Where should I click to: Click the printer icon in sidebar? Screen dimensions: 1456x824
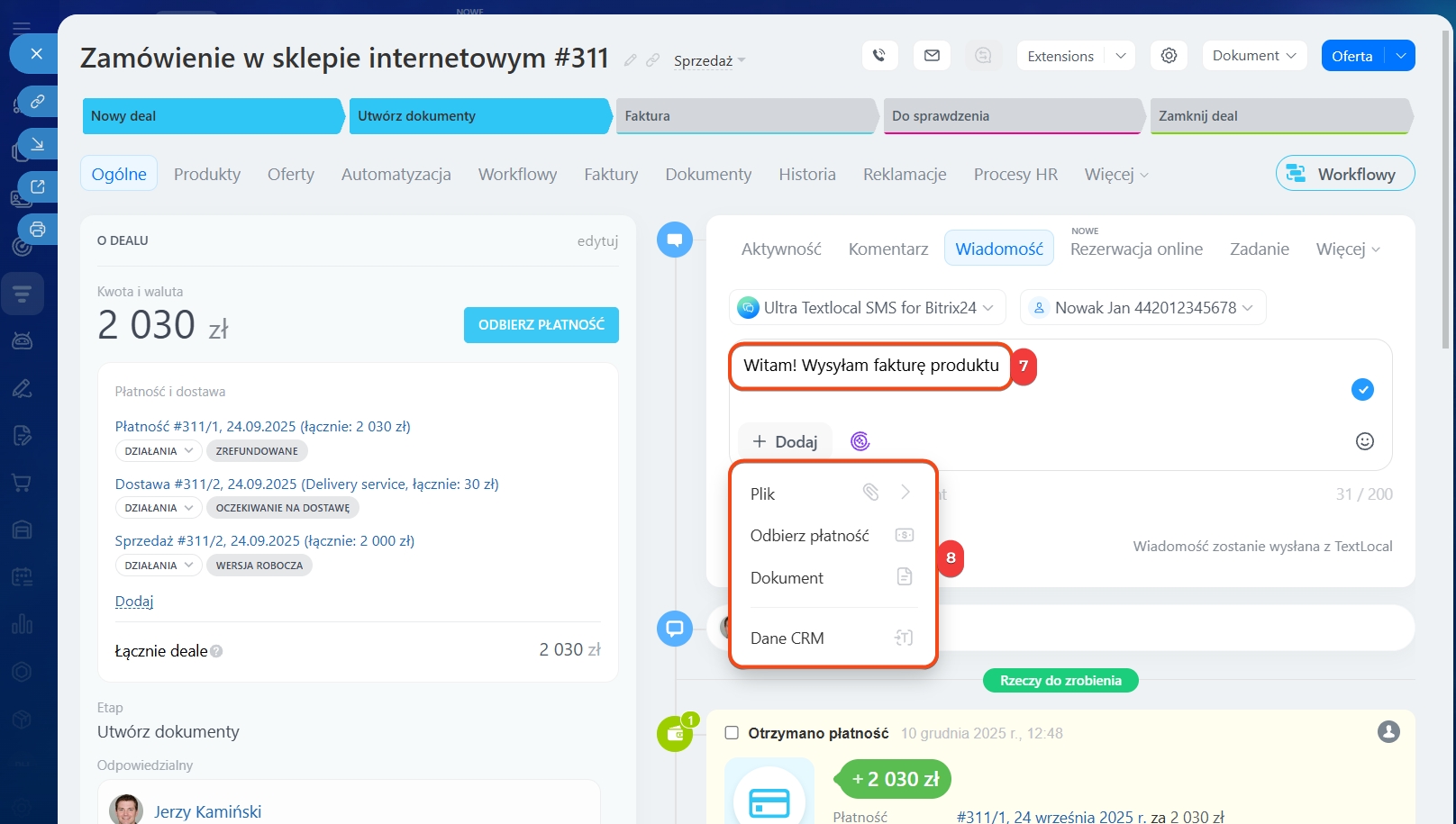[37, 230]
